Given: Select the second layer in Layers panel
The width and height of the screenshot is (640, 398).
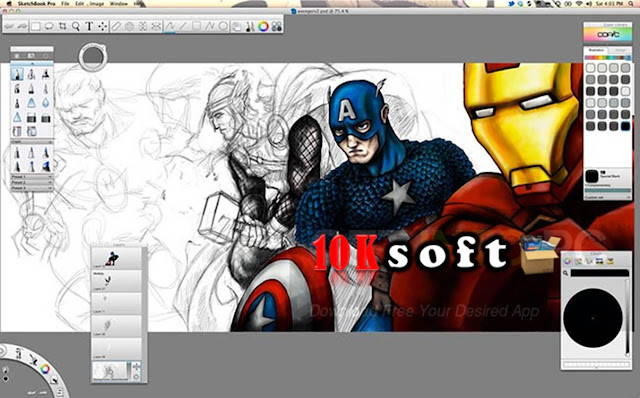Looking at the screenshot, I should (116, 280).
